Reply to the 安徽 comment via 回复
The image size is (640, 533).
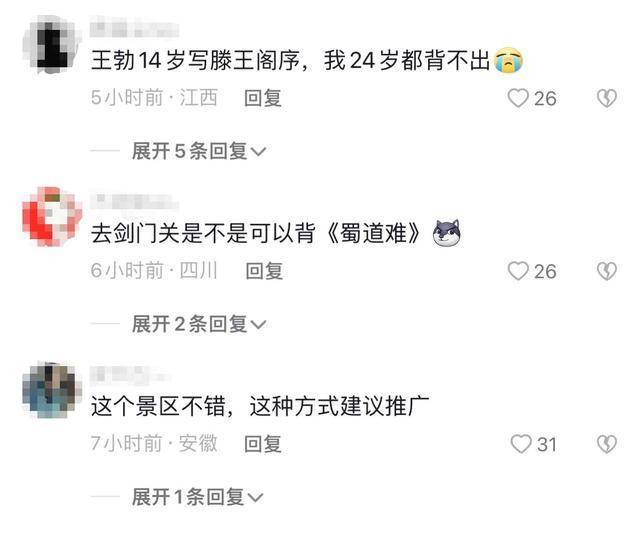point(263,444)
